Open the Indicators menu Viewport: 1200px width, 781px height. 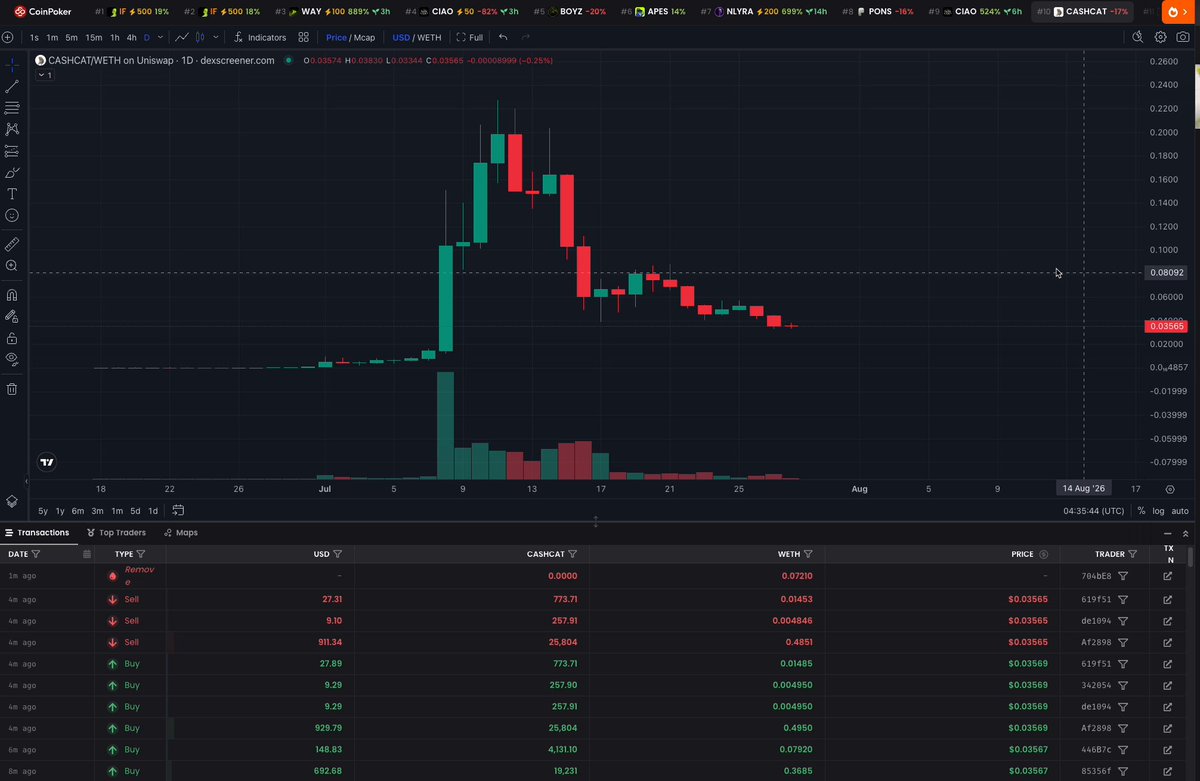click(x=259, y=37)
